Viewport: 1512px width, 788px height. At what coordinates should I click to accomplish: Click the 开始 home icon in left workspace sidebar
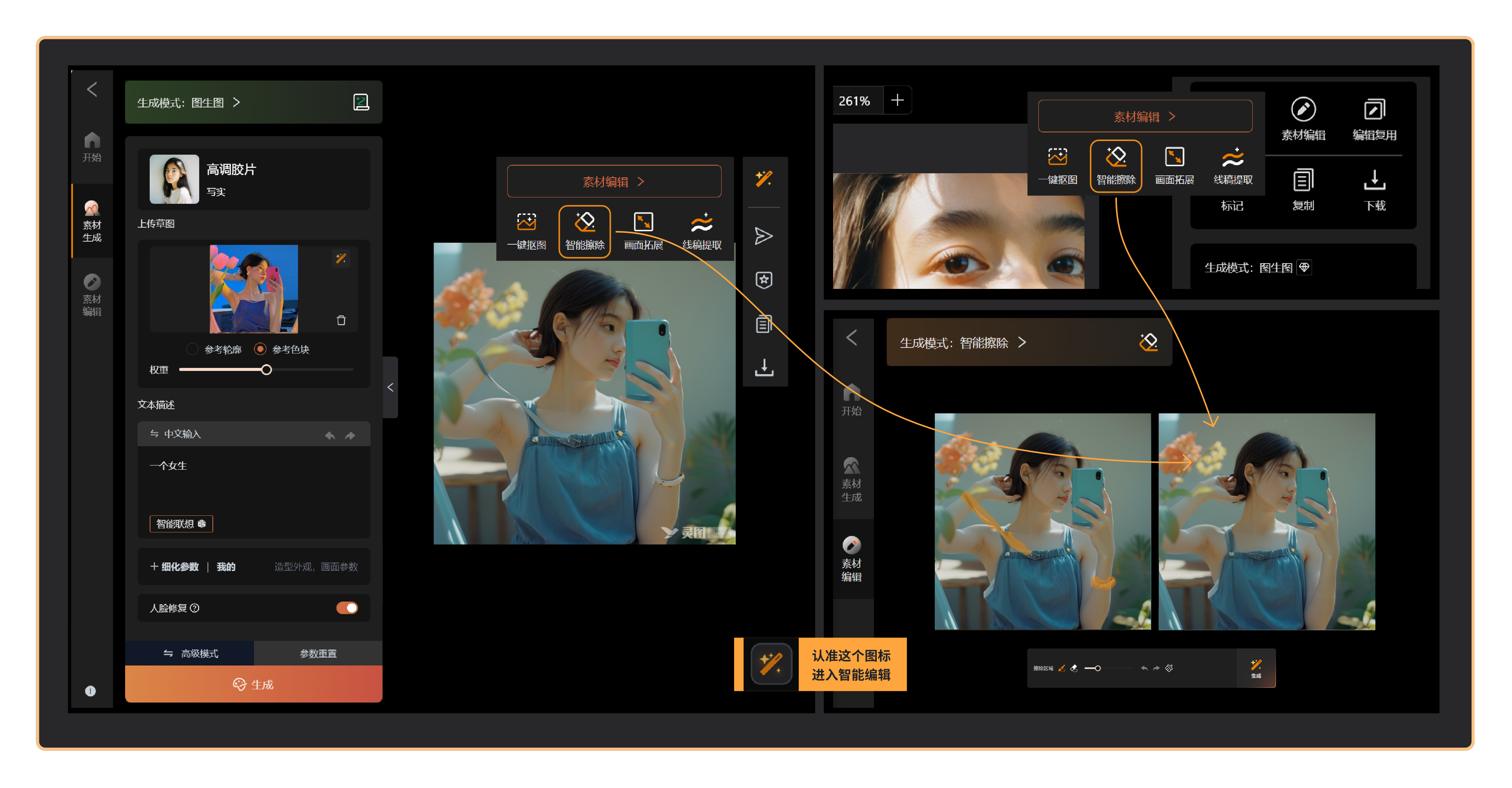pyautogui.click(x=91, y=146)
